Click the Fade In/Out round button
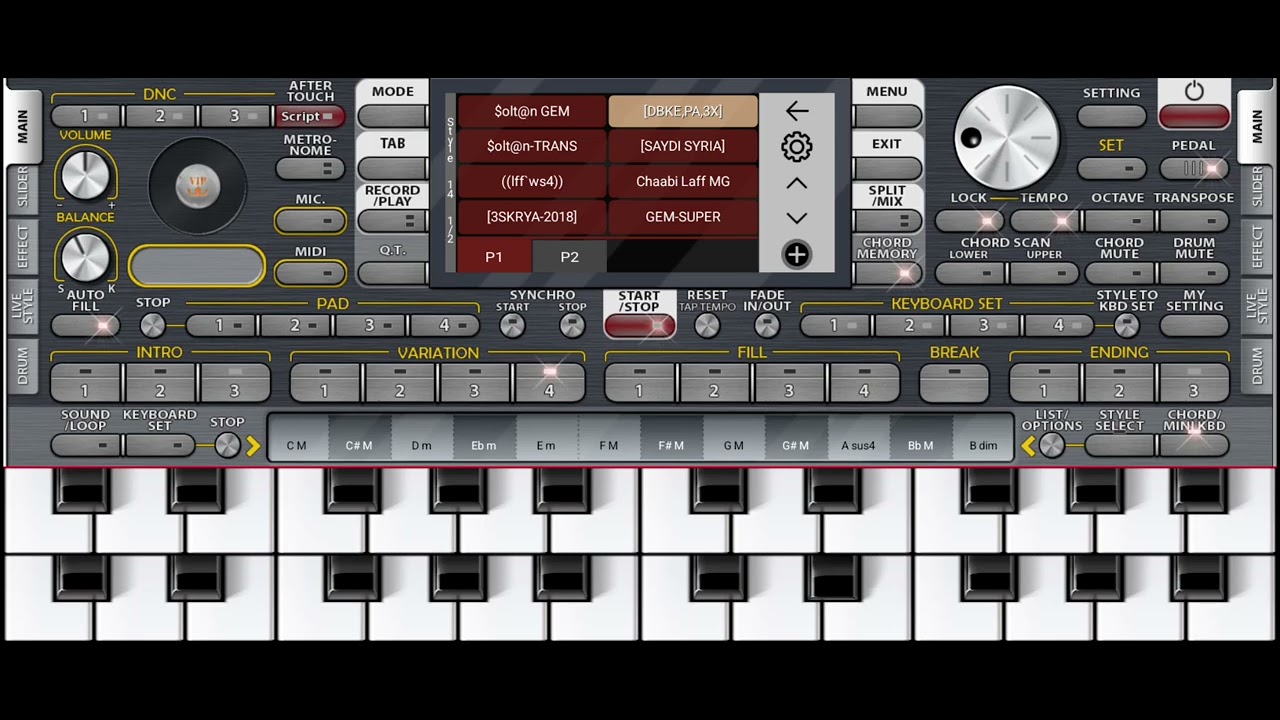 click(767, 325)
